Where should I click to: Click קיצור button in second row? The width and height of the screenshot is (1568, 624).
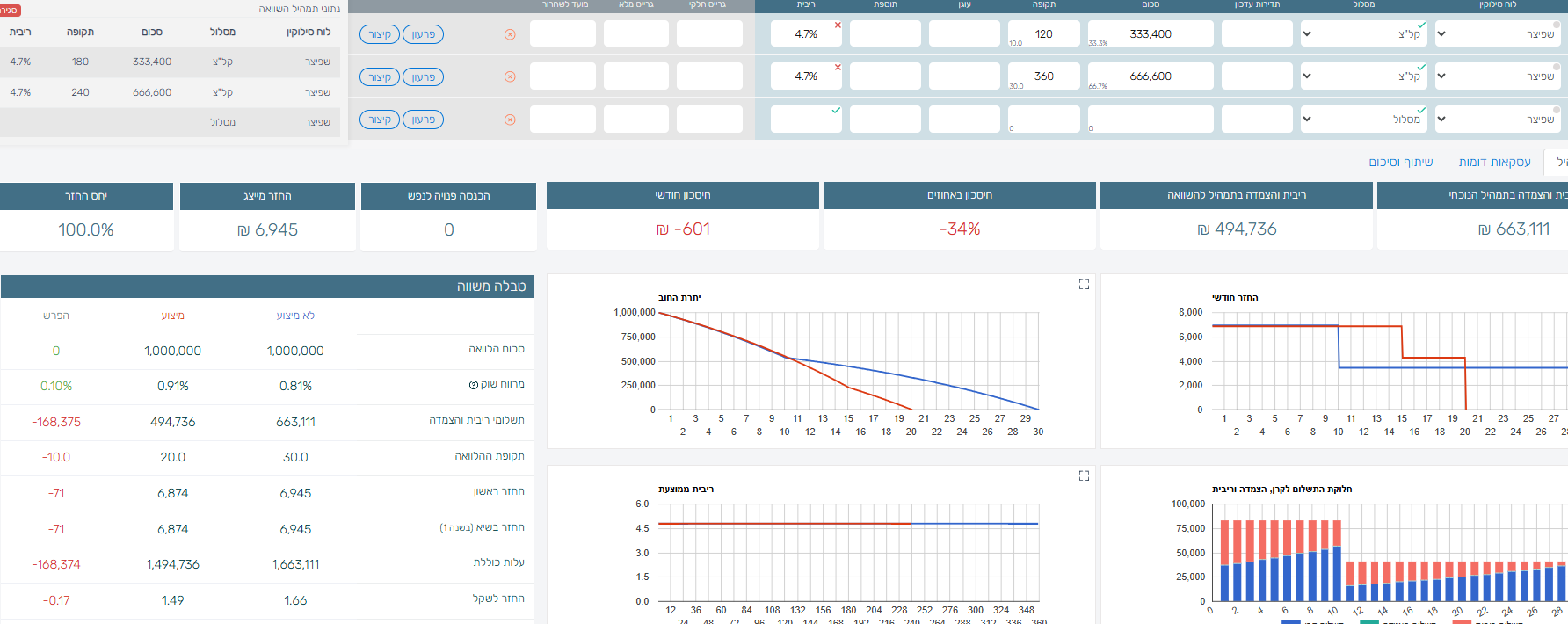pyautogui.click(x=380, y=77)
